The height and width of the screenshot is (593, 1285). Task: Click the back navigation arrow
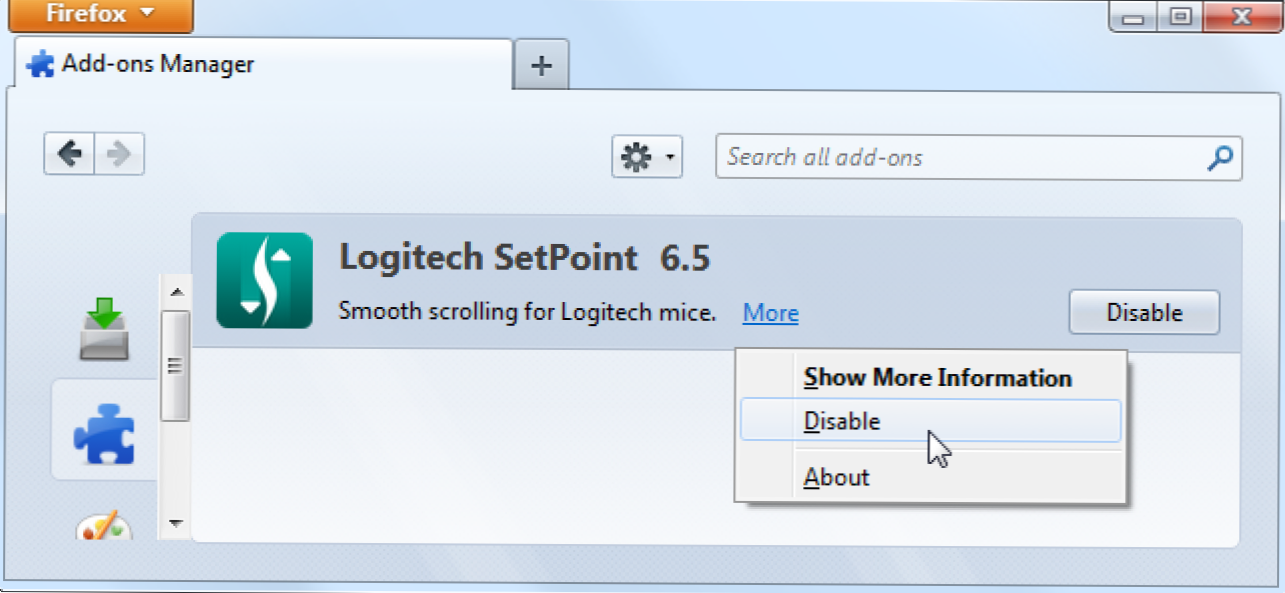[x=69, y=154]
